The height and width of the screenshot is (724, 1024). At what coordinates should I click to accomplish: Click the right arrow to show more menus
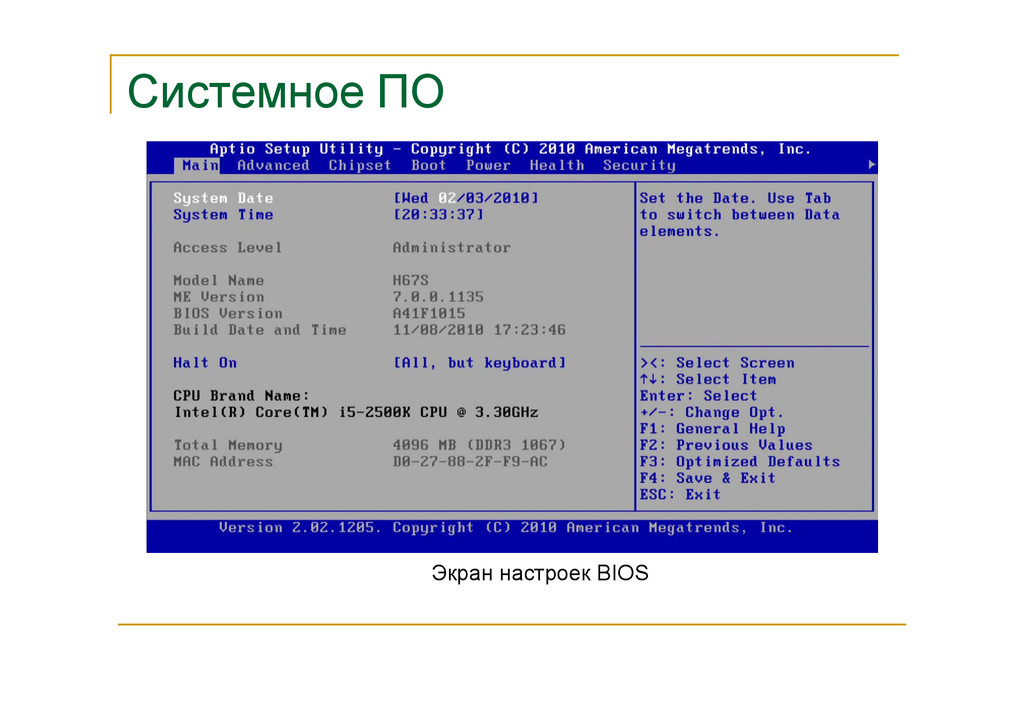872,165
